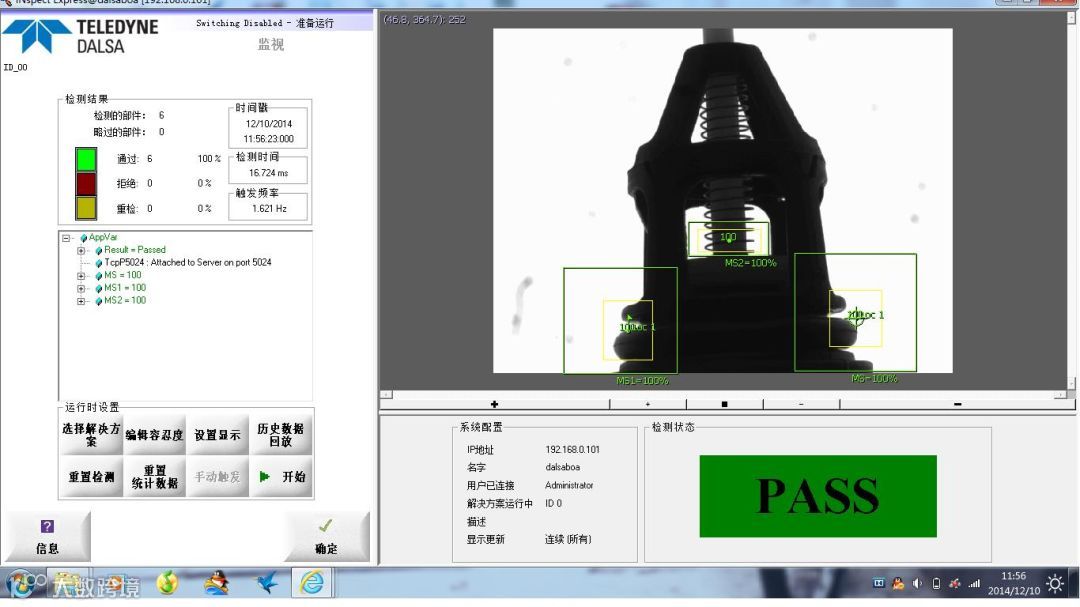
Task: Open Internet Explorer from the taskbar
Action: coord(312,583)
